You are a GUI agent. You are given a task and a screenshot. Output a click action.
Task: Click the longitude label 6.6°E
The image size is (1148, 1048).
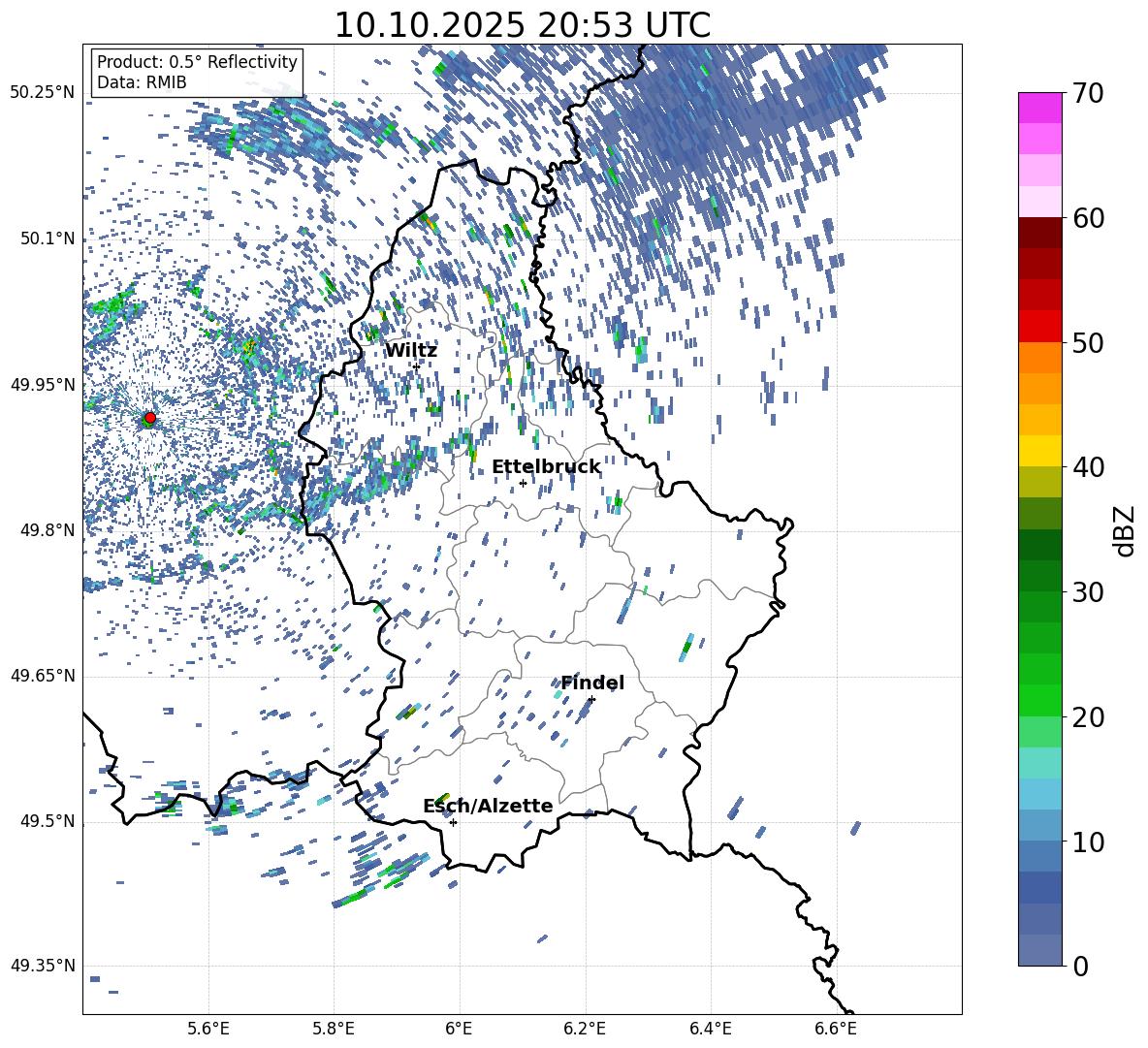pos(836,1029)
